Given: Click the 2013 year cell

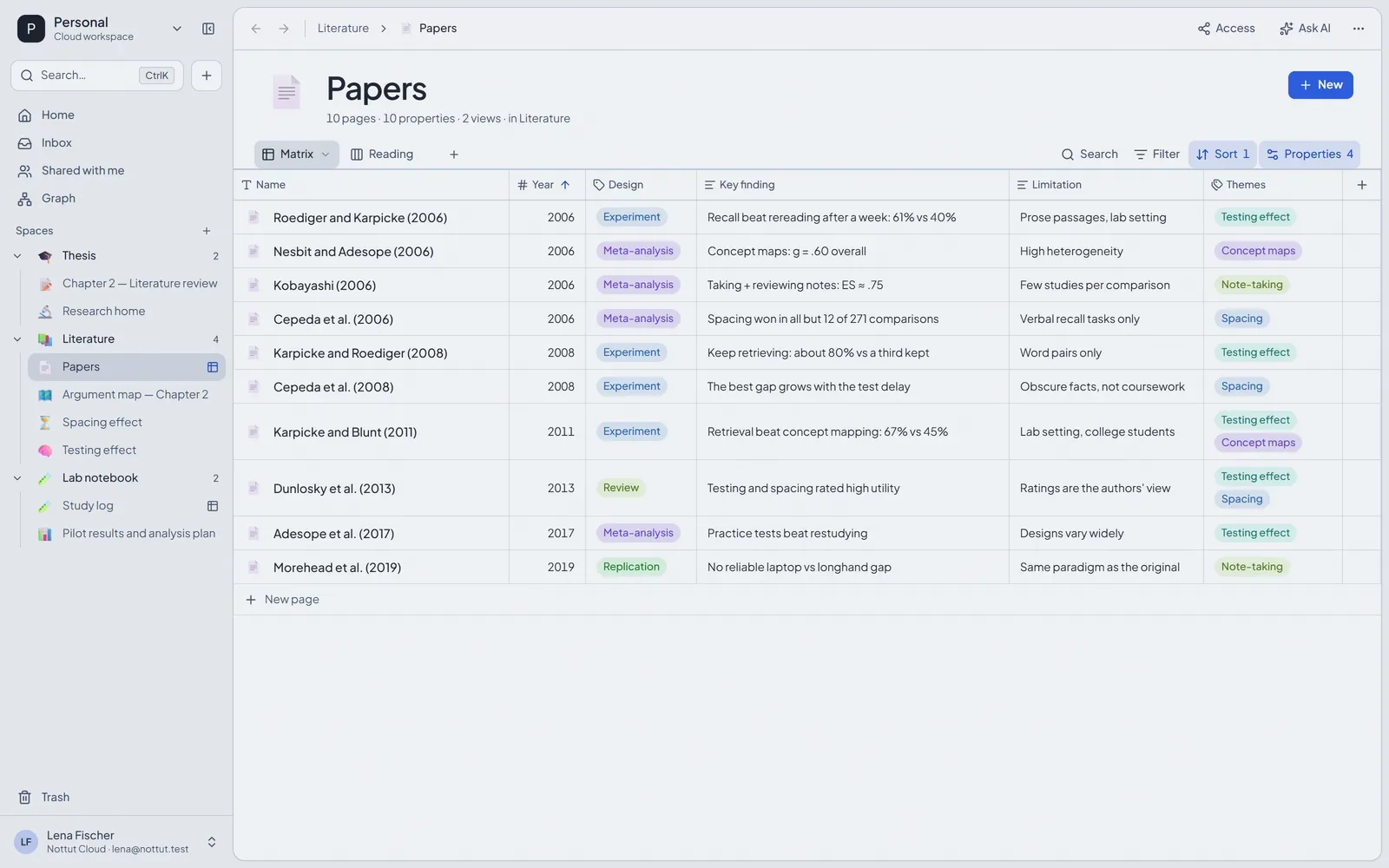Looking at the screenshot, I should [548, 489].
